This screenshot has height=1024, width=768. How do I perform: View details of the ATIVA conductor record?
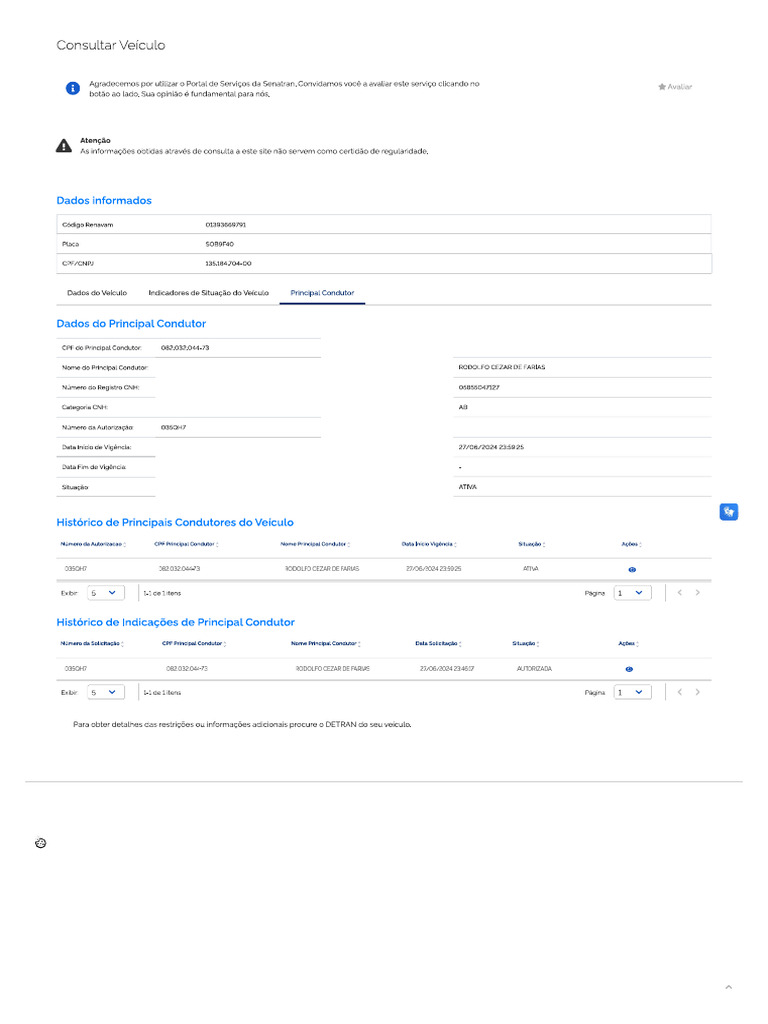632,569
